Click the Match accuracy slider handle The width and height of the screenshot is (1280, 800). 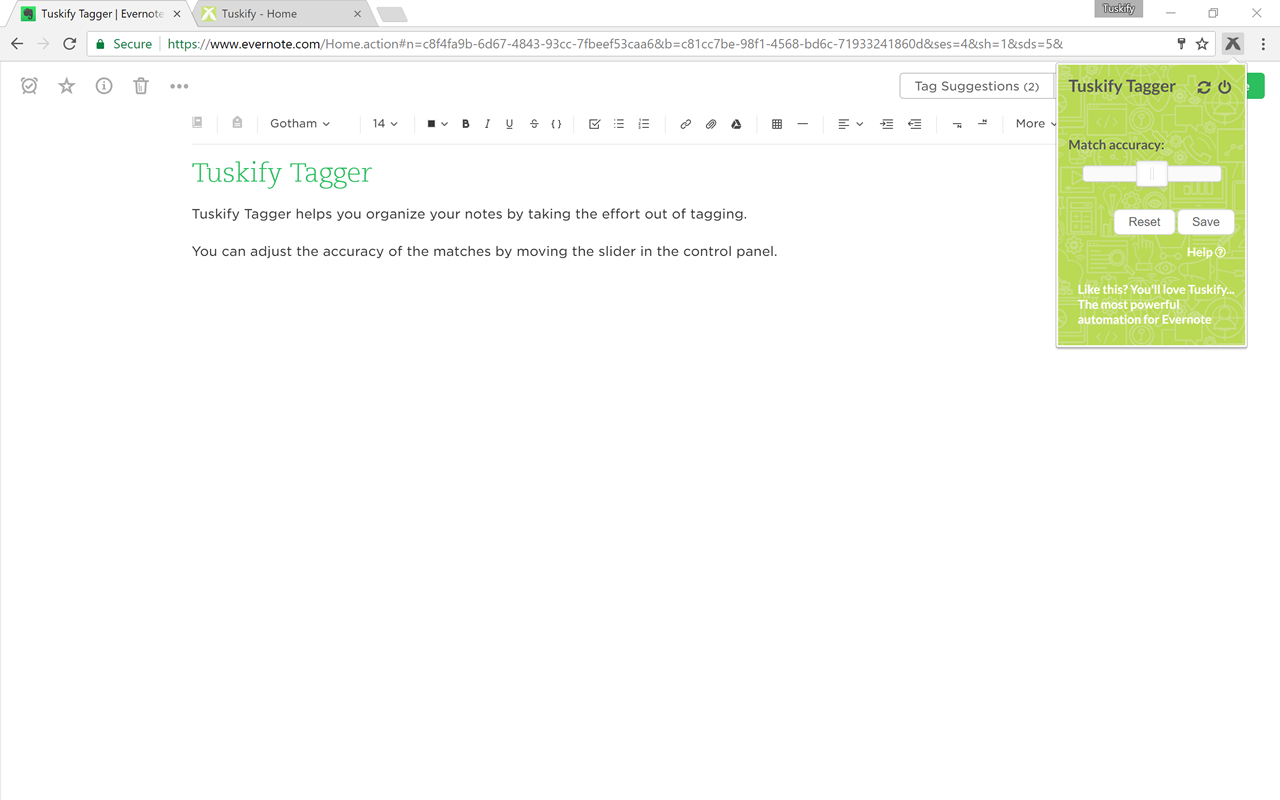coord(1152,174)
